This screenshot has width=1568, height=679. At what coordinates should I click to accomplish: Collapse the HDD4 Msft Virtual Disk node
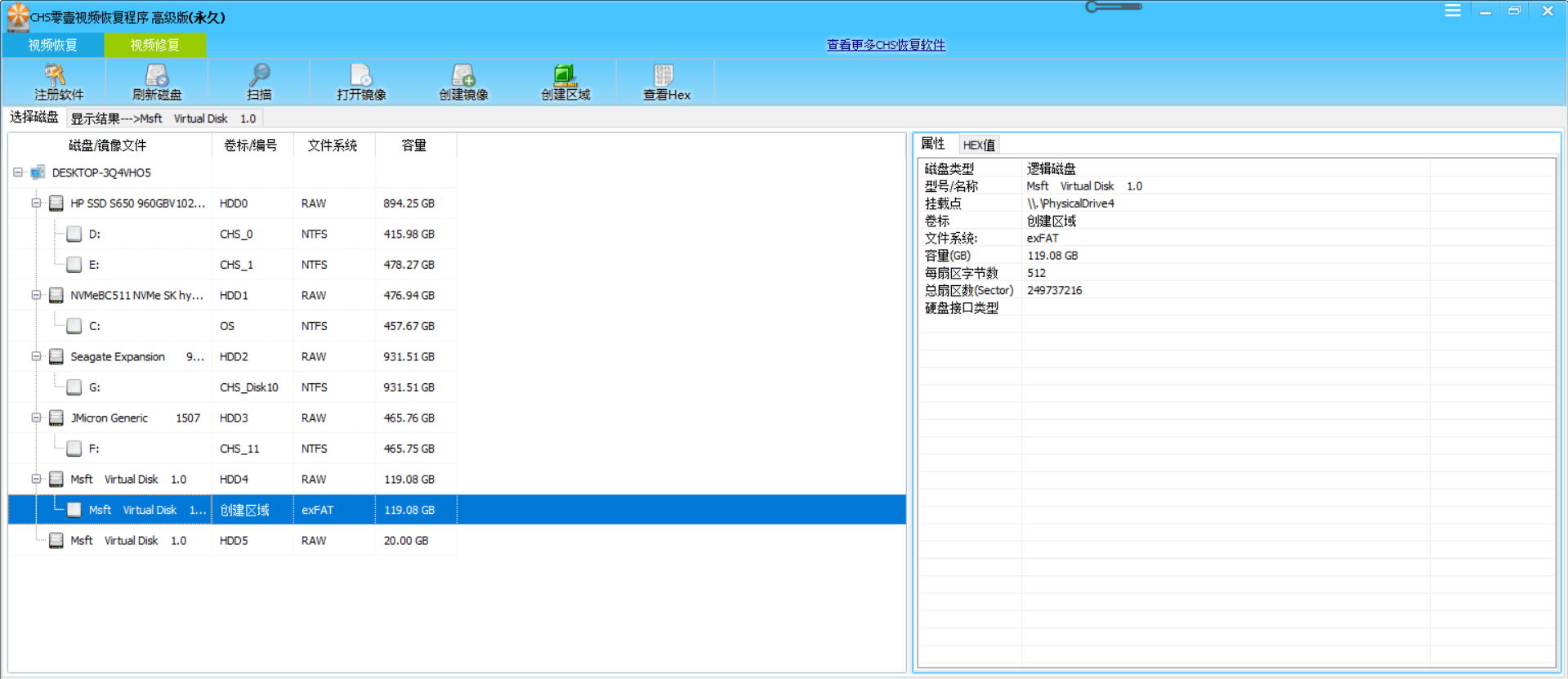(x=36, y=479)
